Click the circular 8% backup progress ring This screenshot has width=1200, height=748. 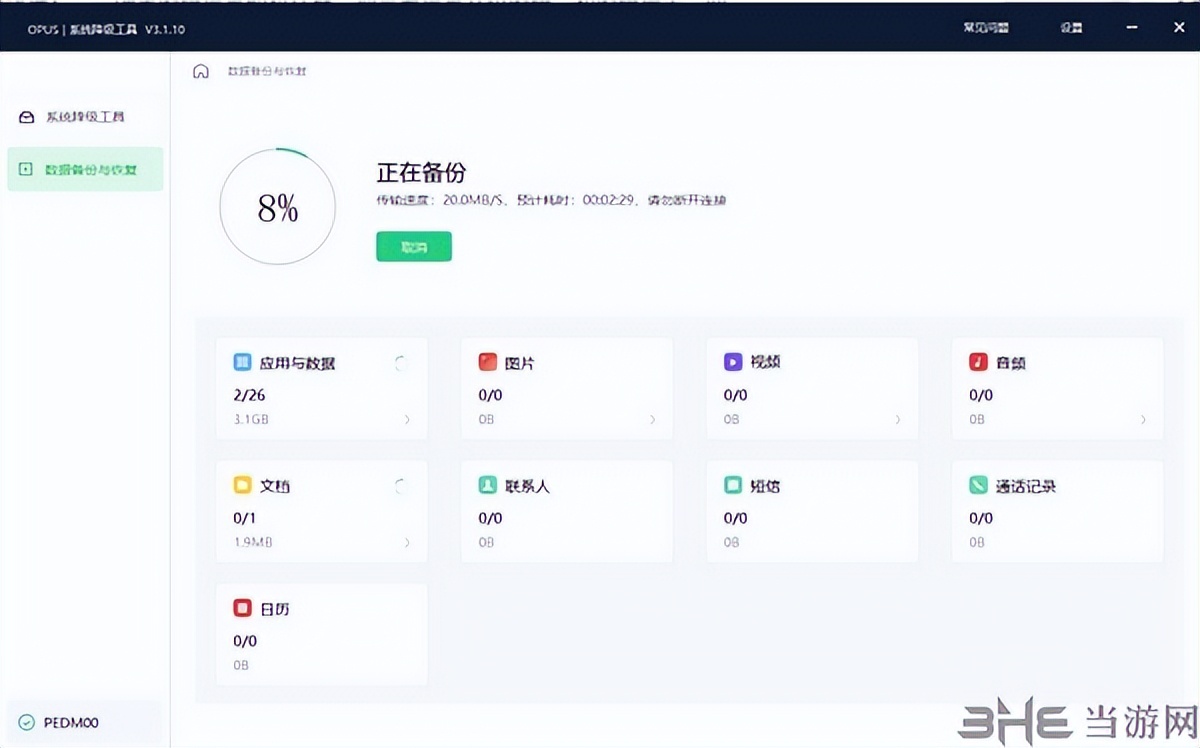pos(277,207)
